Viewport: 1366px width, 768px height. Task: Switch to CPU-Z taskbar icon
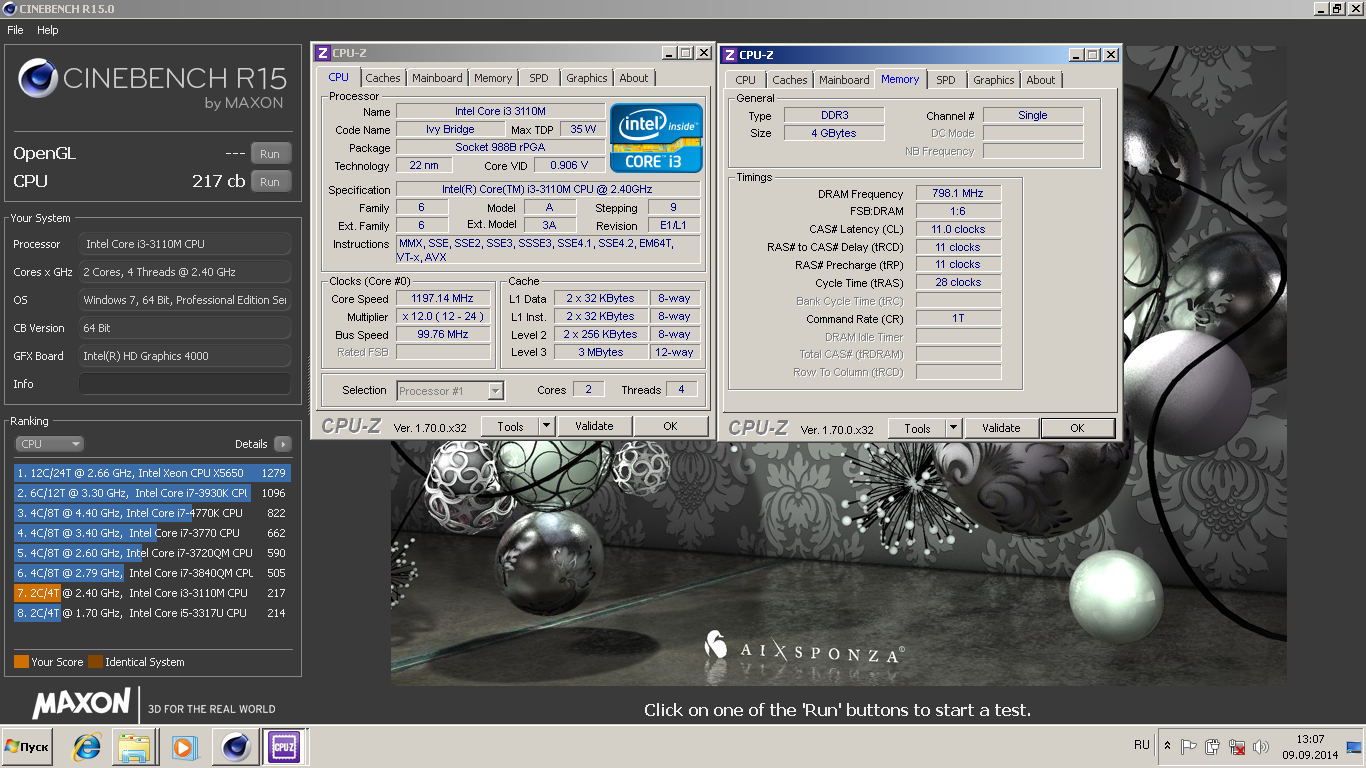pyautogui.click(x=283, y=746)
